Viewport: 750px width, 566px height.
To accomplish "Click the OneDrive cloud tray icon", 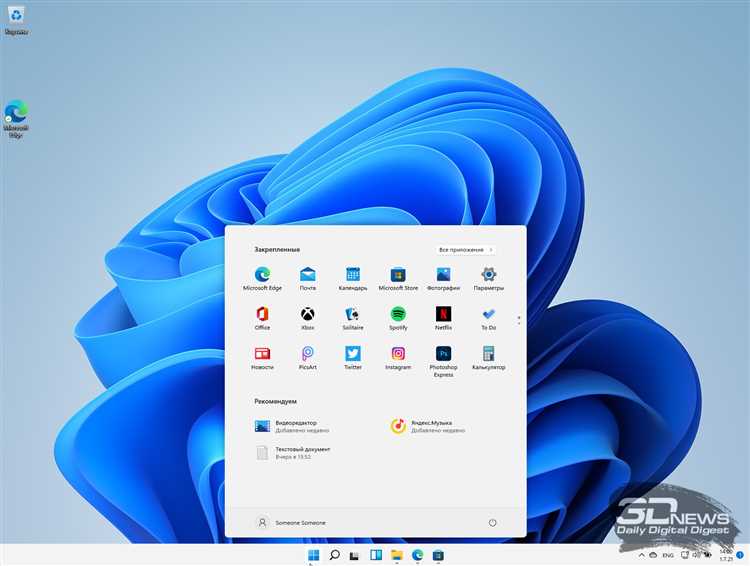I will click(653, 555).
